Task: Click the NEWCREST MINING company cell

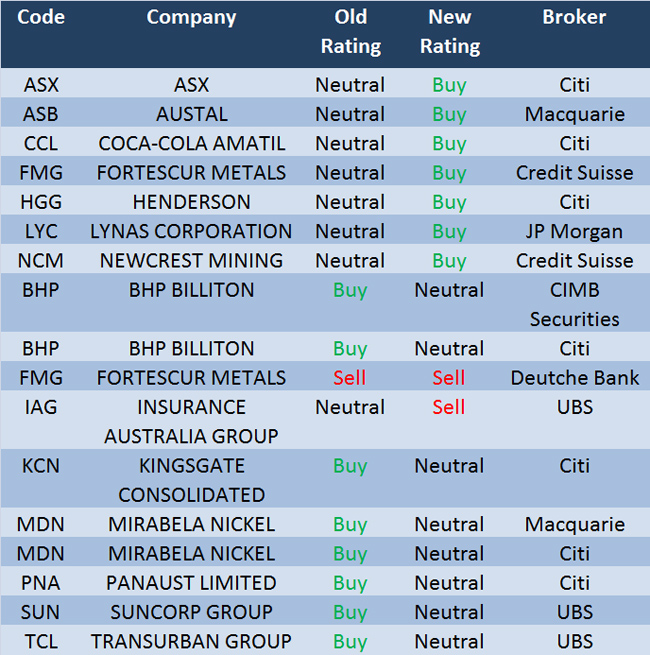Action: point(191,261)
